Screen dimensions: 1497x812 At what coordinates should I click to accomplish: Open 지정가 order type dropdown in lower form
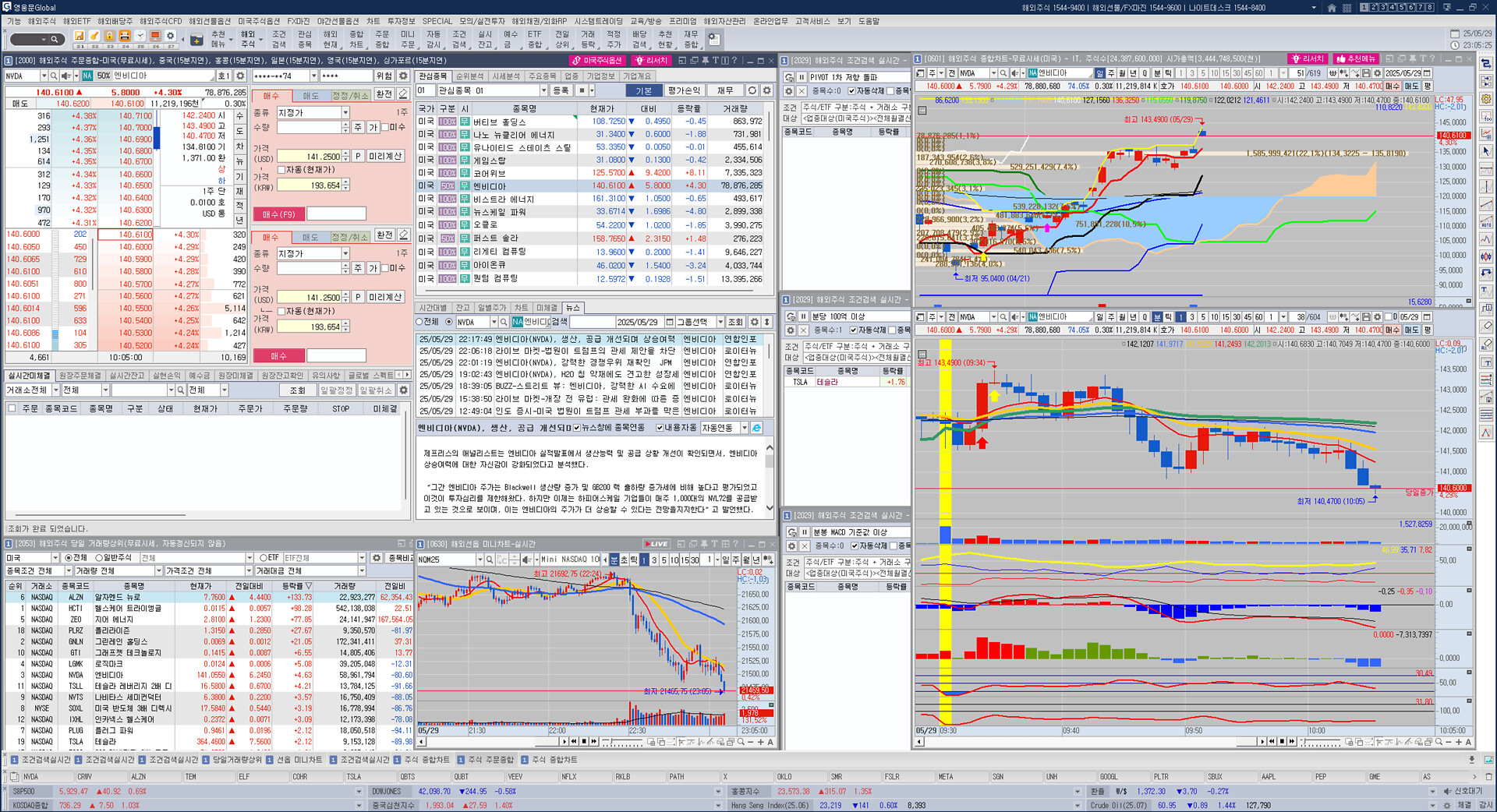click(x=345, y=254)
